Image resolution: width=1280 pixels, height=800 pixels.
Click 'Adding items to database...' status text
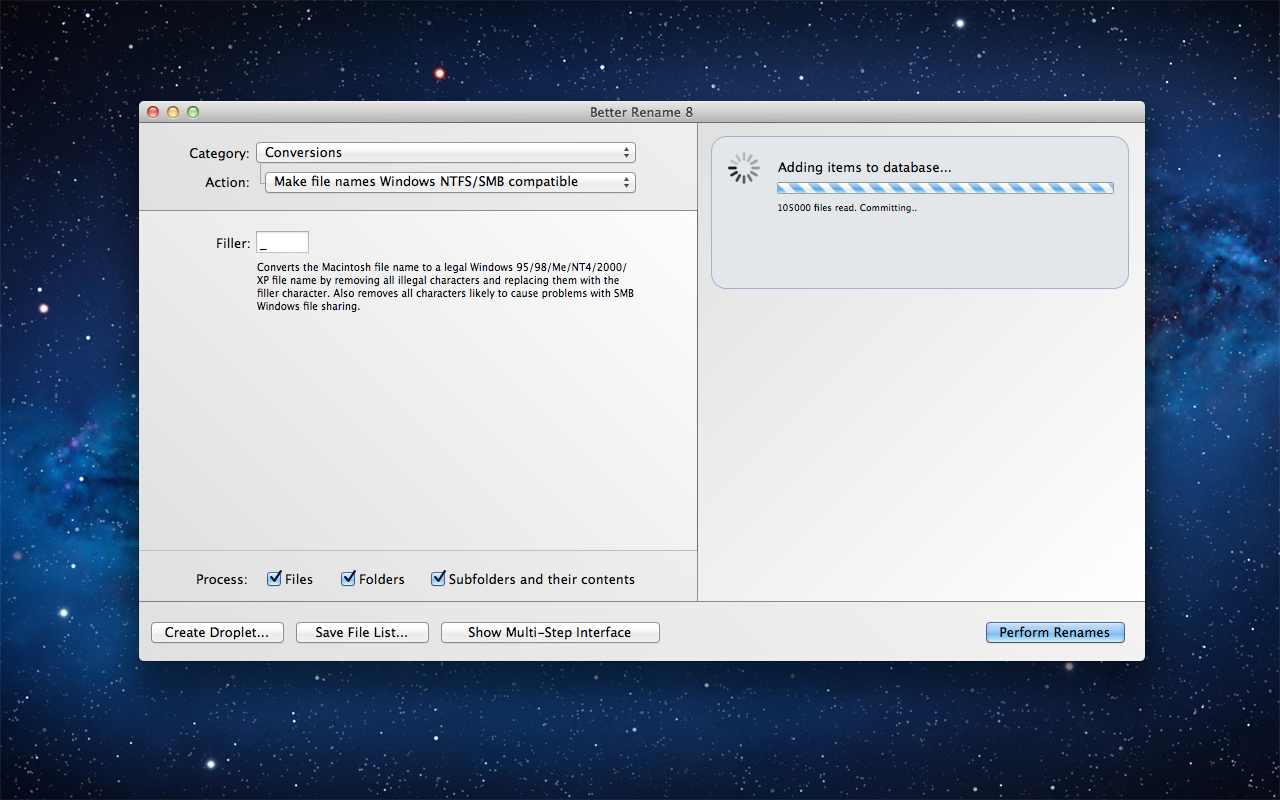(x=864, y=167)
